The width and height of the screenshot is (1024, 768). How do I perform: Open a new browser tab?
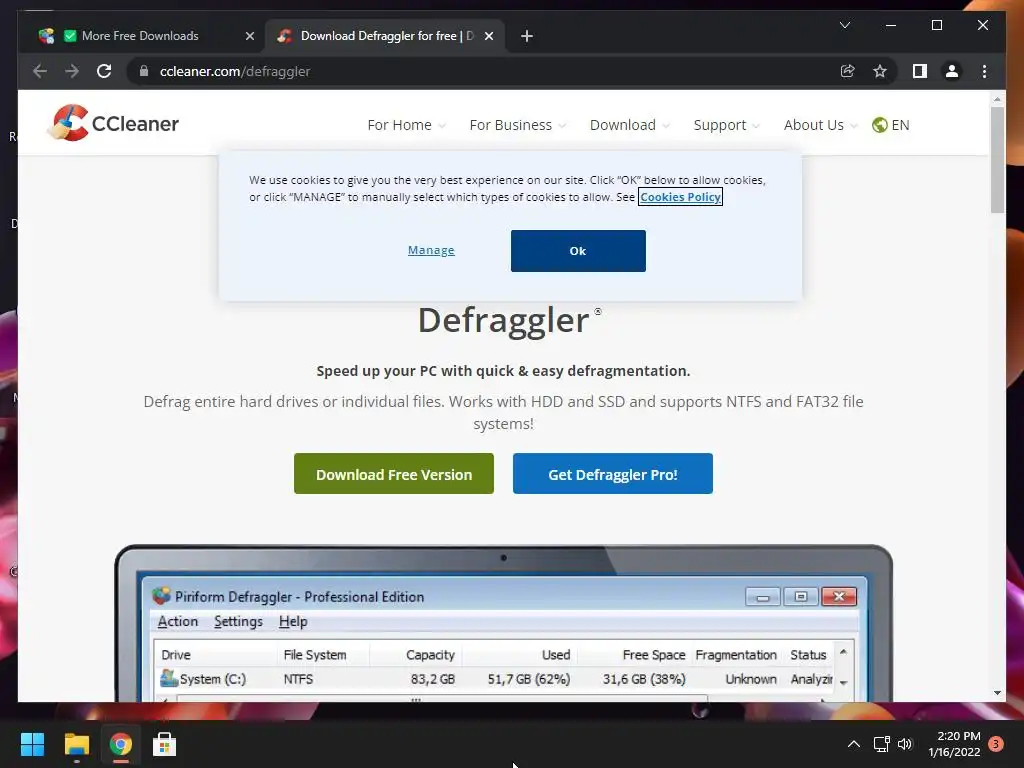(x=527, y=36)
